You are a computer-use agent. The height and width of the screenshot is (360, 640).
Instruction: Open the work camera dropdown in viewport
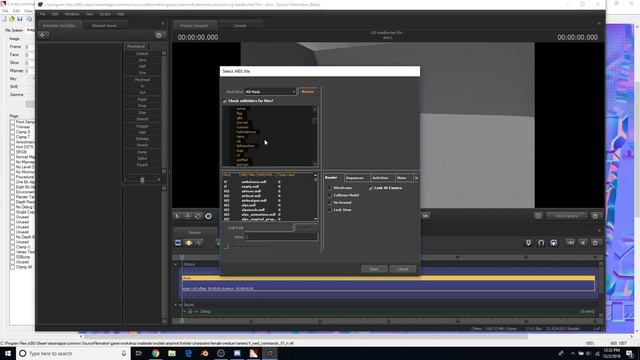567,216
